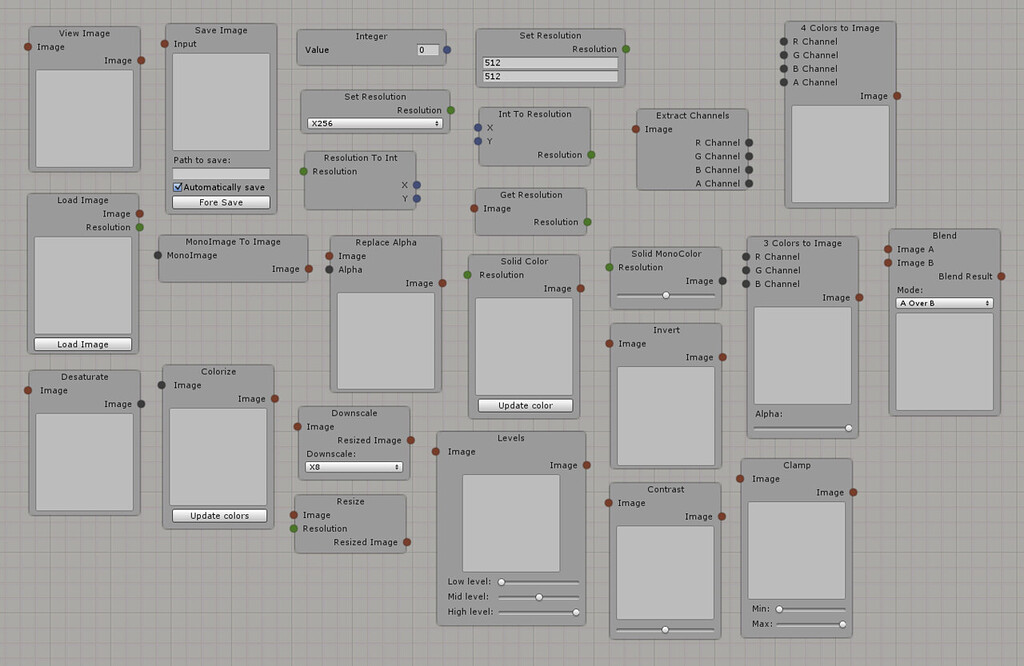Viewport: 1024px width, 666px height.
Task: Select the Resized Image output on Downscale node
Action: coord(411,439)
